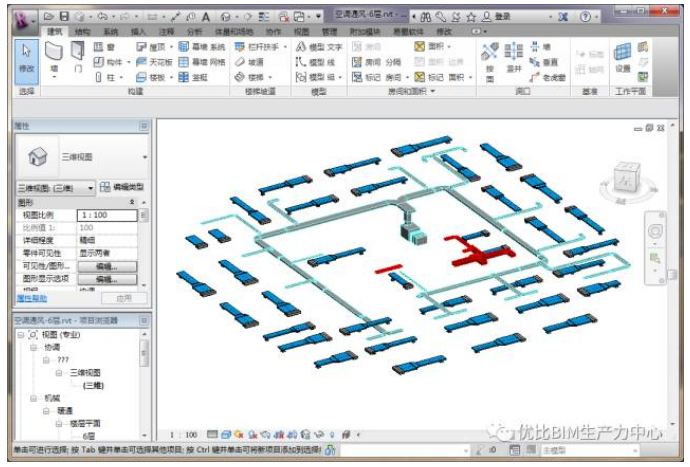Click the Door (门) tool icon
690x467 pixels.
tap(78, 56)
